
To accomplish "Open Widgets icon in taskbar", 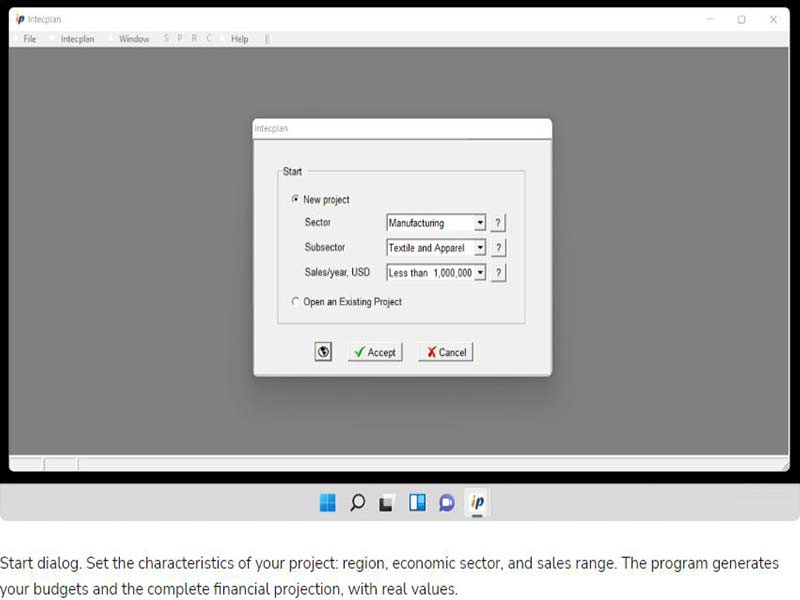I will pyautogui.click(x=417, y=503).
